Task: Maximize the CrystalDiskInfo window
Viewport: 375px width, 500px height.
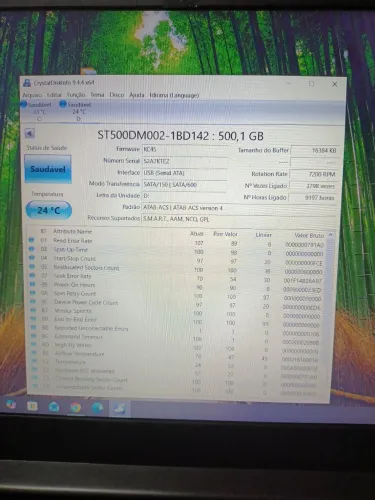Action: tap(311, 84)
